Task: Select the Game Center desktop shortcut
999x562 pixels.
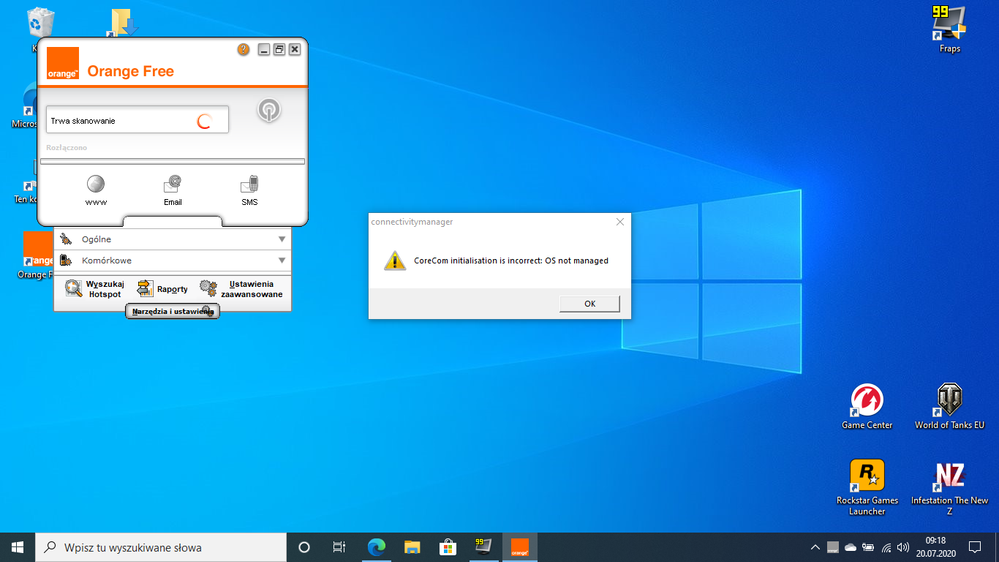Action: [x=867, y=406]
